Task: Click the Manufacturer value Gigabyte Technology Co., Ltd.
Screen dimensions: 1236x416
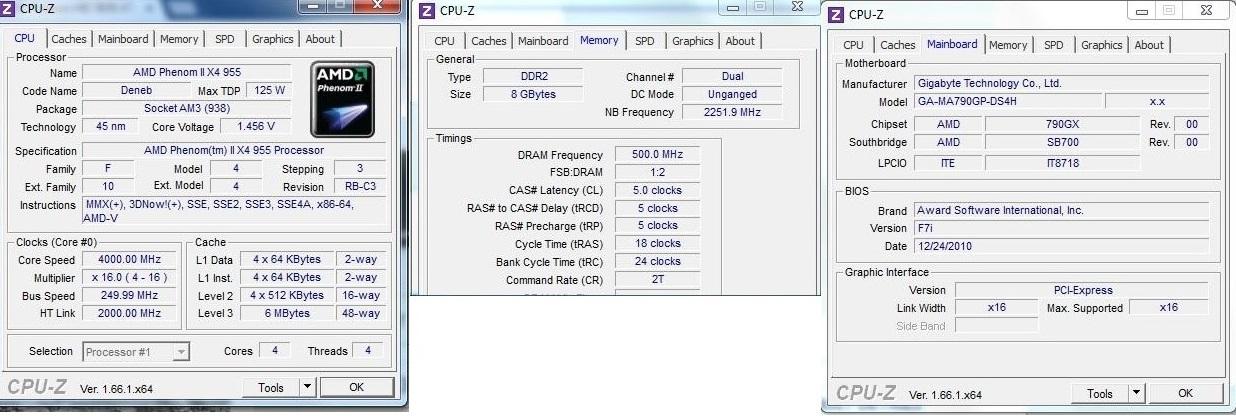Action: point(1061,83)
